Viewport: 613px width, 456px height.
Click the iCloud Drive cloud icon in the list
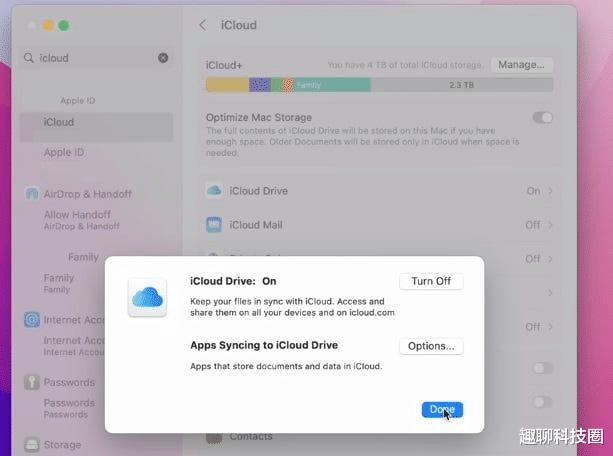pyautogui.click(x=214, y=191)
